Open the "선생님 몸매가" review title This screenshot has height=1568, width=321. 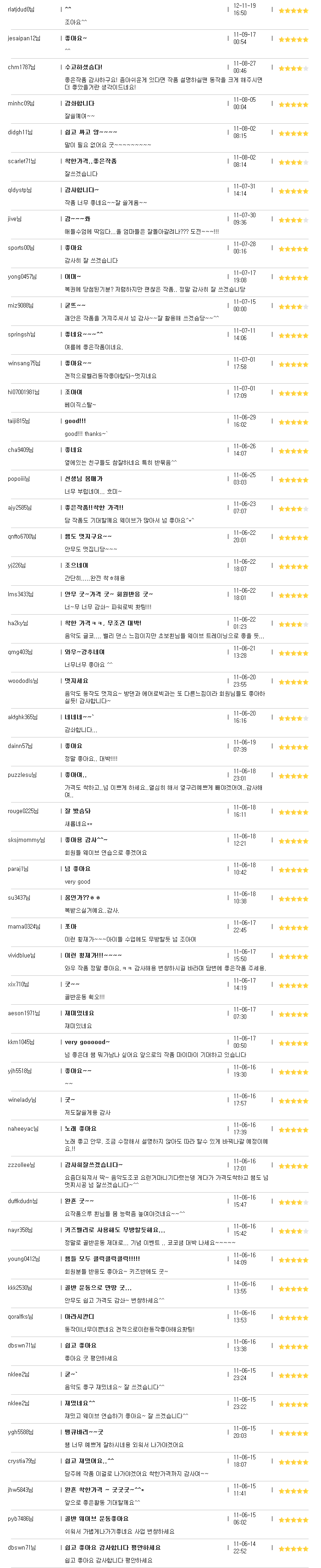(x=84, y=479)
